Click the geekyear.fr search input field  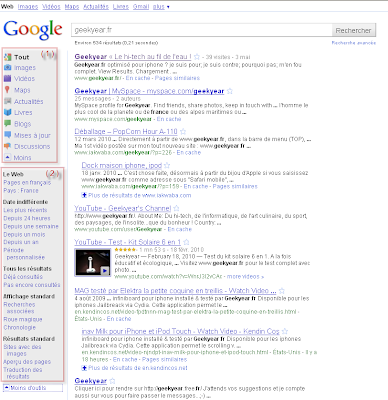(x=201, y=30)
